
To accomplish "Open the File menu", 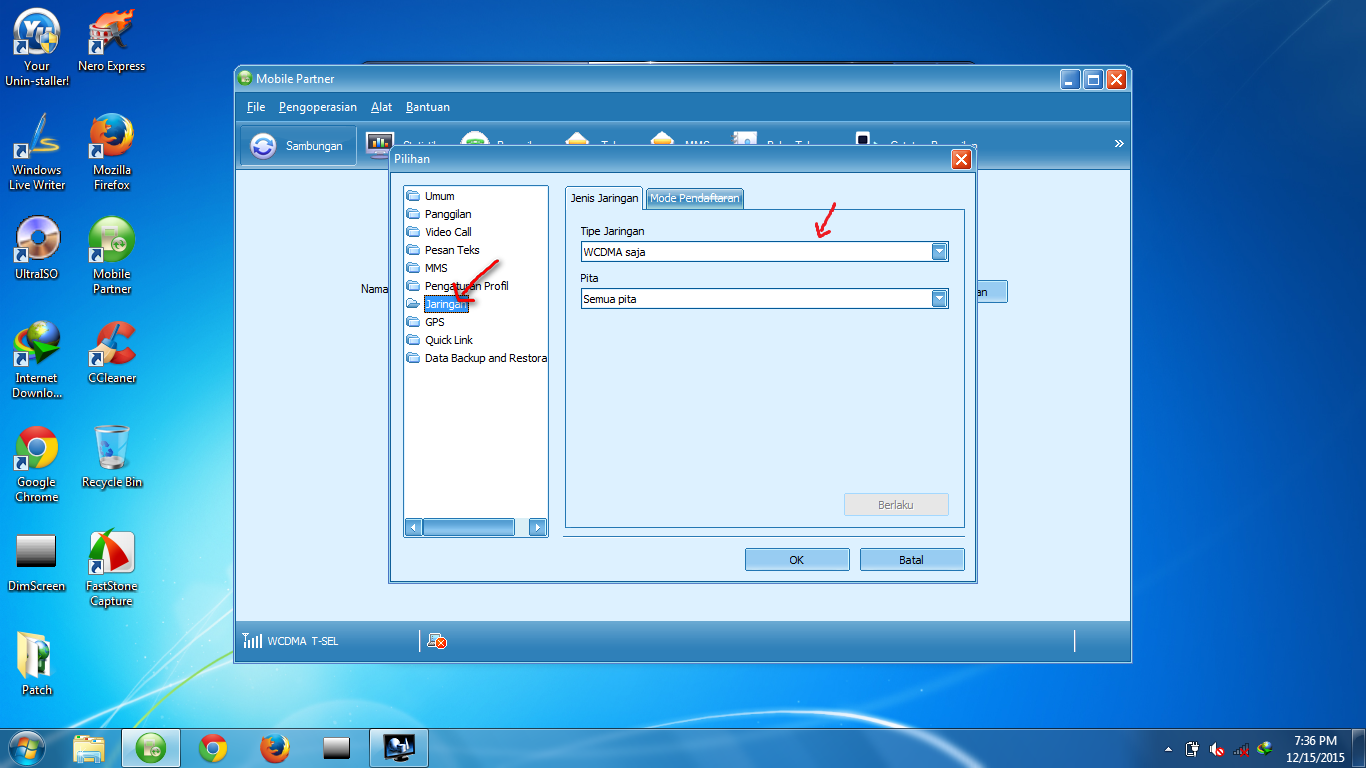I will 256,107.
